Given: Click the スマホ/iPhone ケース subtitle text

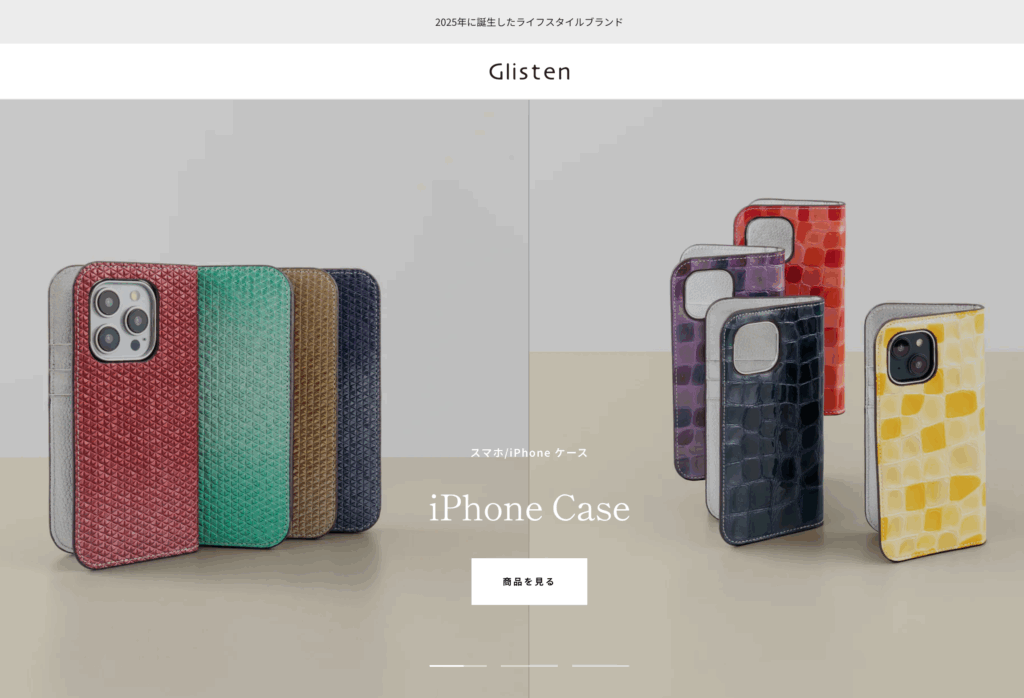Looking at the screenshot, I should click(529, 452).
